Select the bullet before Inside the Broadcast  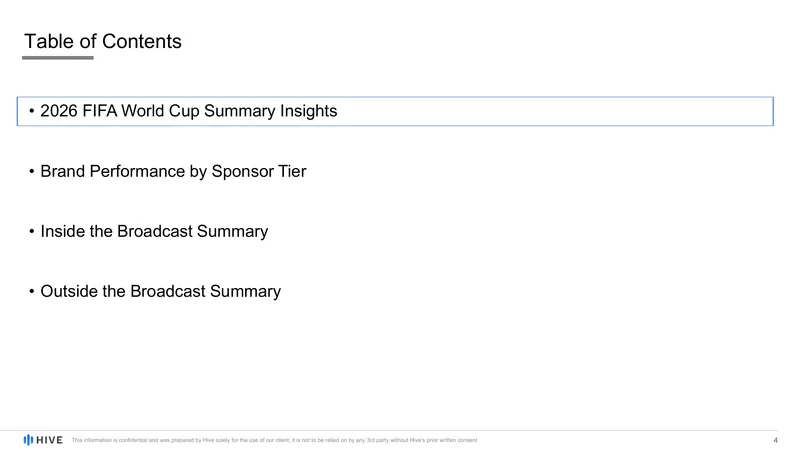pyautogui.click(x=32, y=231)
